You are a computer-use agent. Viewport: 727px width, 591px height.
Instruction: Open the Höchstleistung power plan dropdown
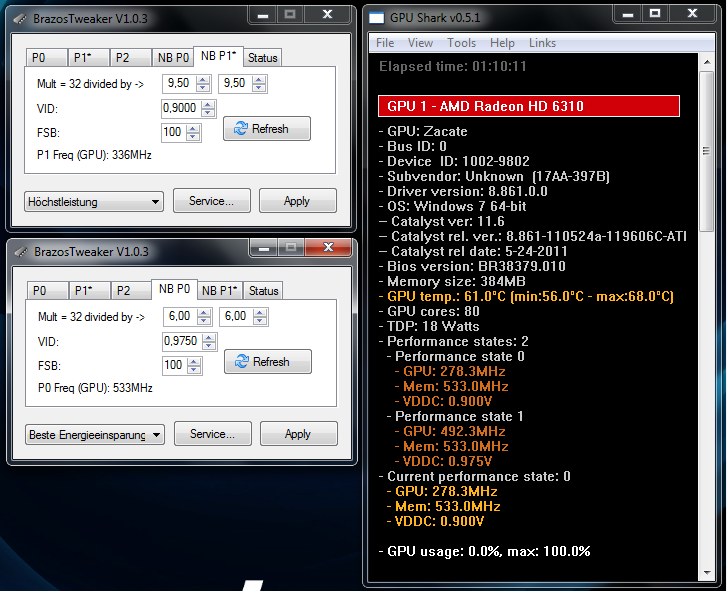pos(94,202)
